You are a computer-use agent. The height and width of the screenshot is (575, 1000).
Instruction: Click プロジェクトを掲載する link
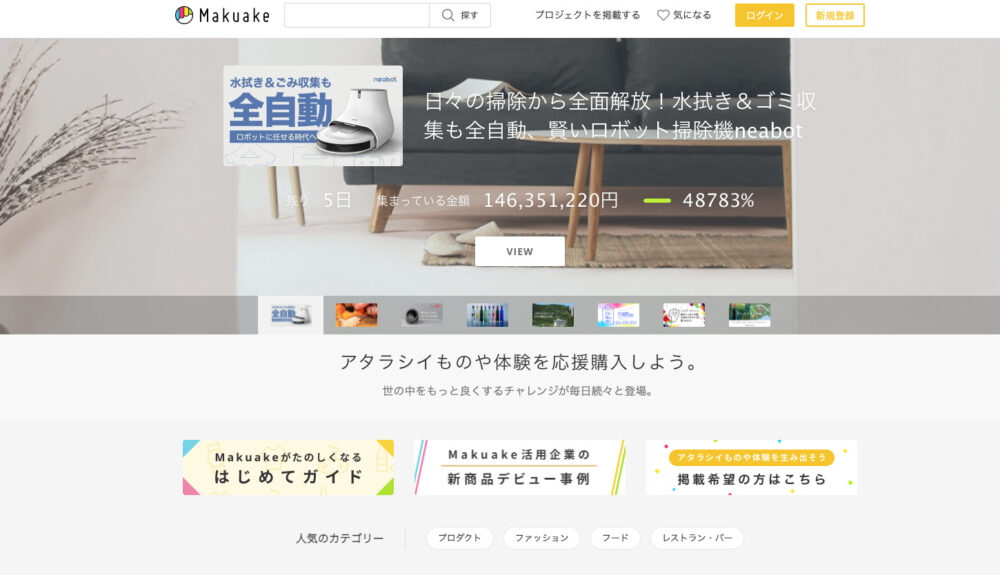587,15
